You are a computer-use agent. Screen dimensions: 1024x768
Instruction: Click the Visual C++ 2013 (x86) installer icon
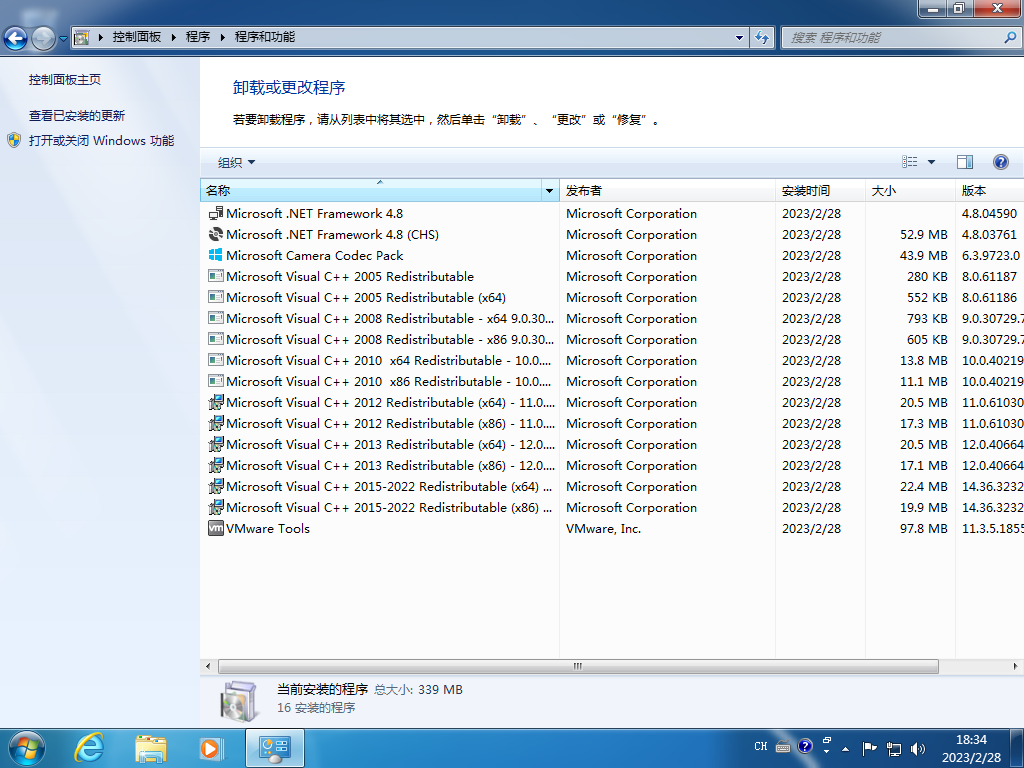tap(216, 466)
